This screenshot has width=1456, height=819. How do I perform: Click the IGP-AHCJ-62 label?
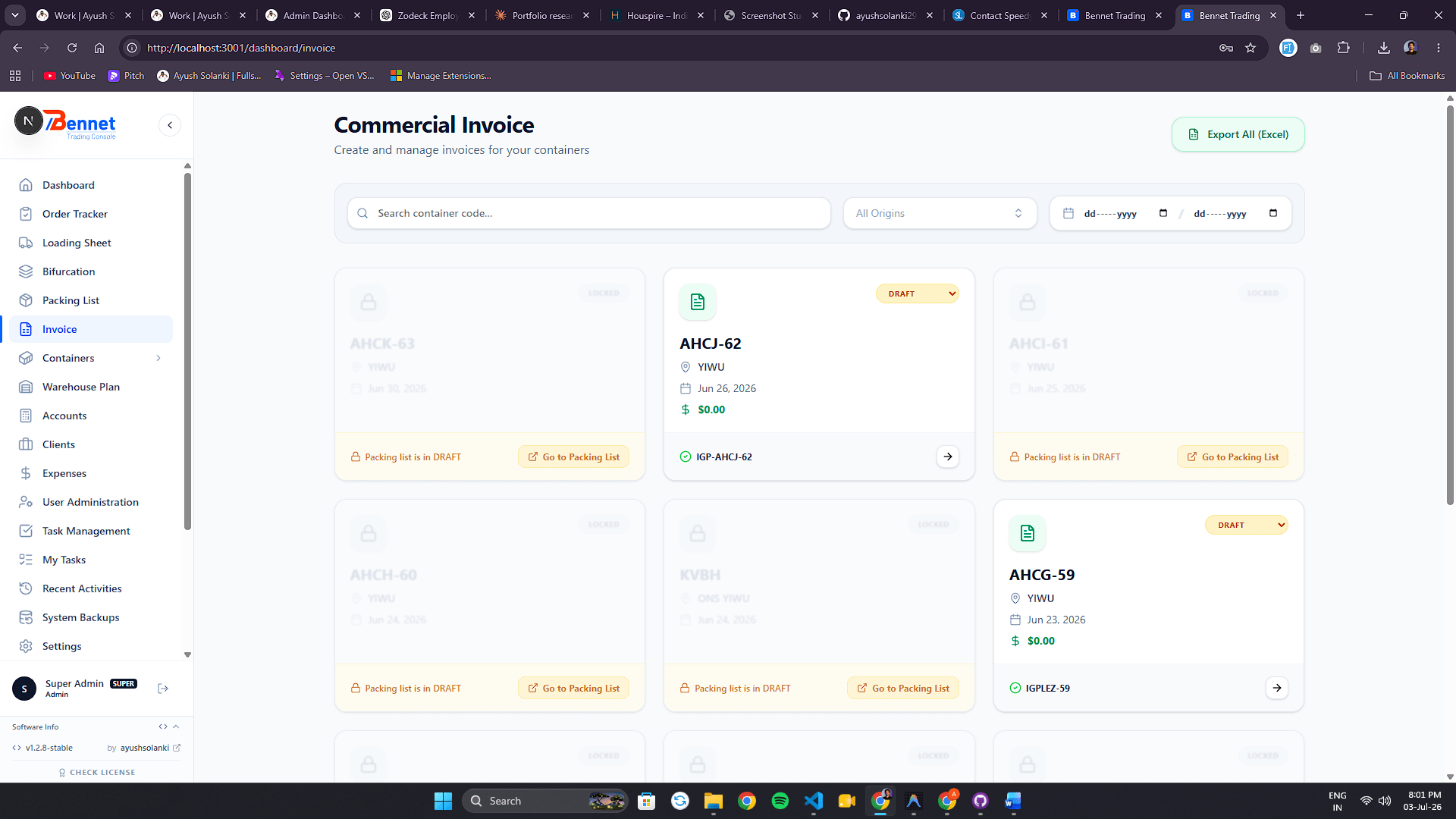(724, 457)
